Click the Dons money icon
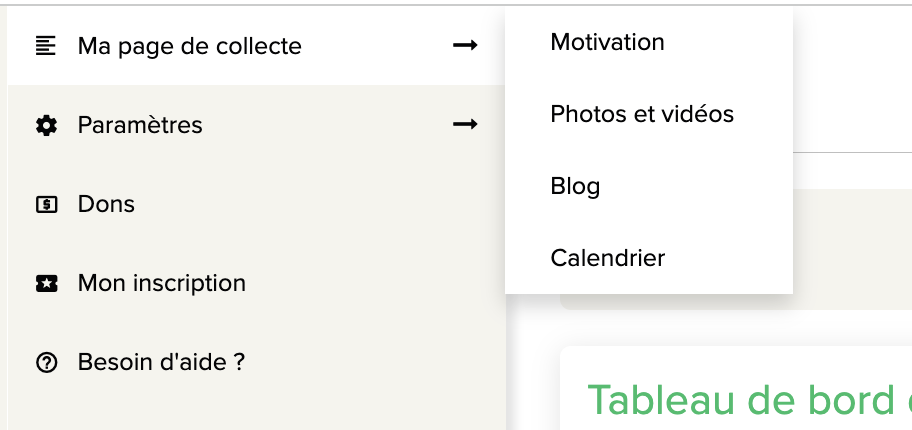 [45, 205]
